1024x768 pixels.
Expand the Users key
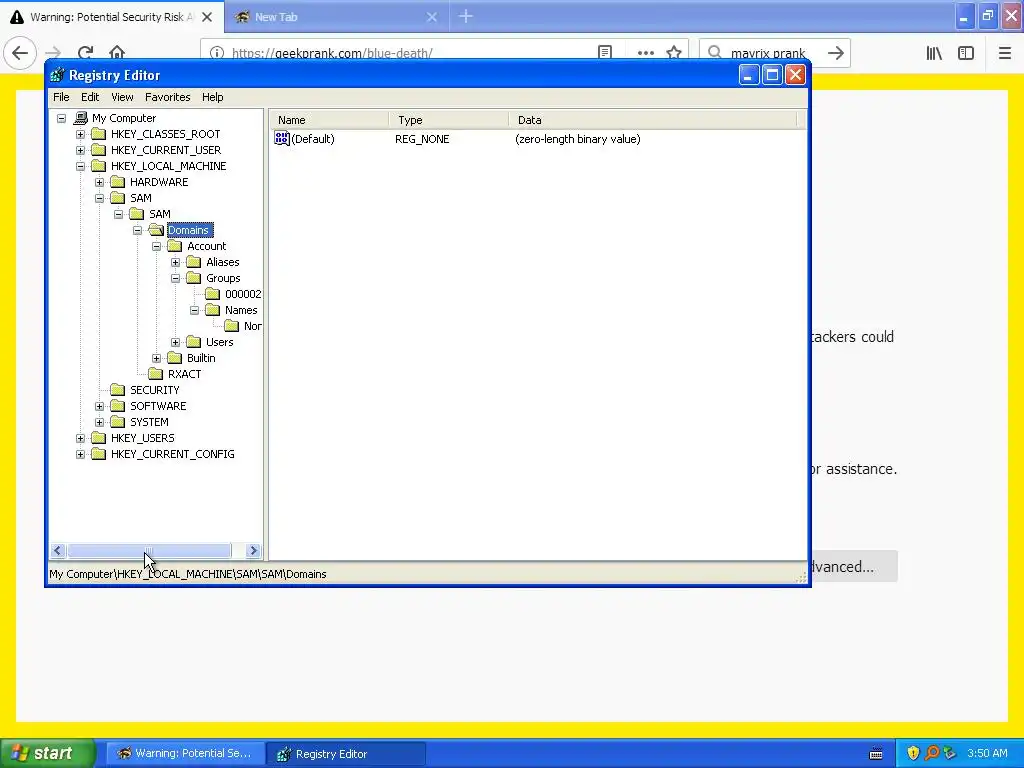point(175,342)
